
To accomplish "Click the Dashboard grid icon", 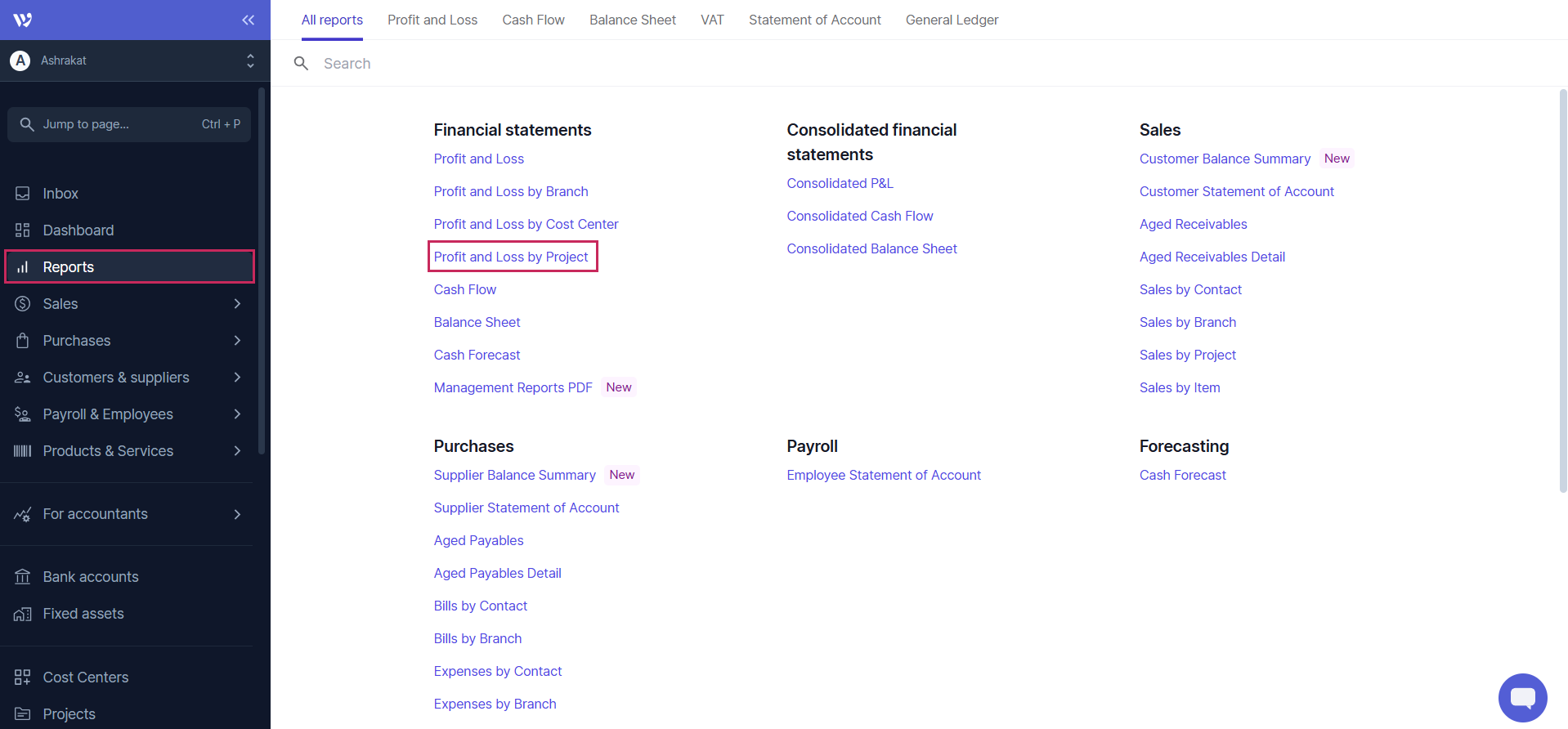I will click(23, 230).
